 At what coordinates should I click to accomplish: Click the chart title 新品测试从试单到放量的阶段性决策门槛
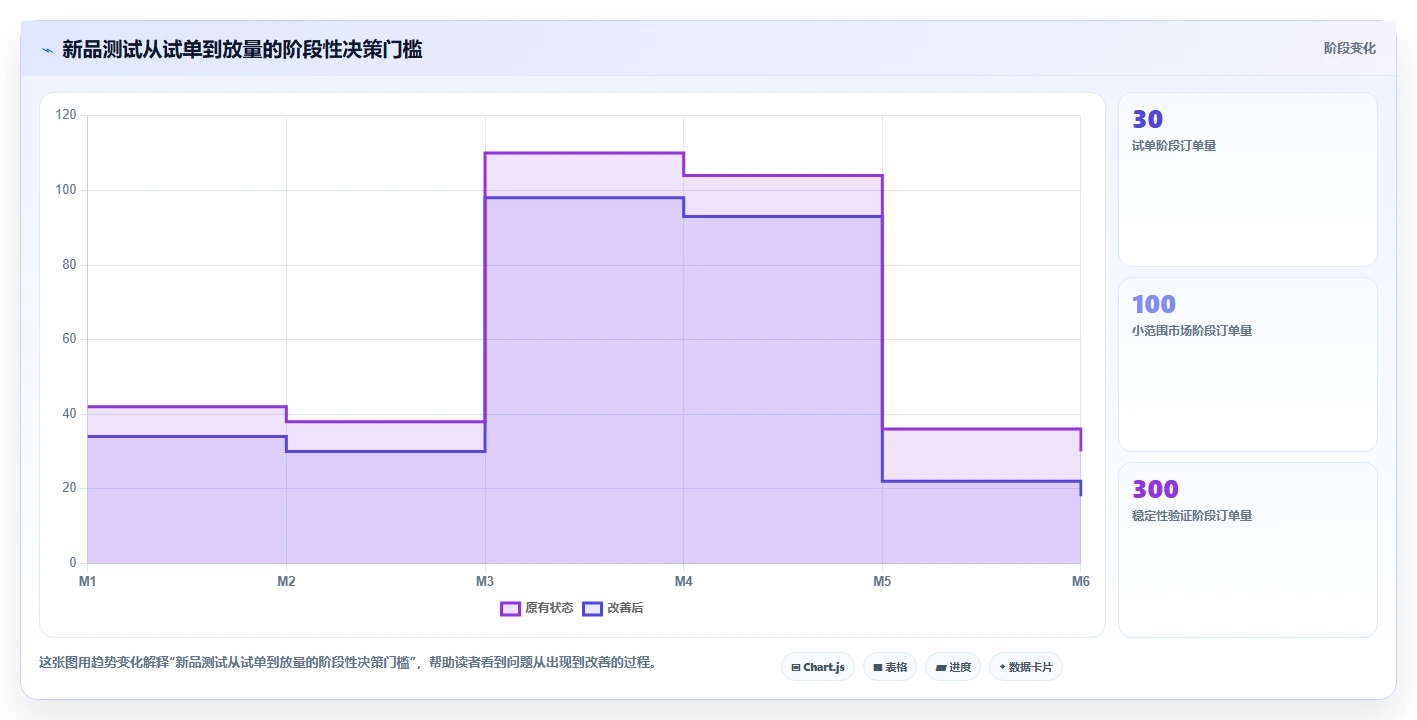(242, 49)
